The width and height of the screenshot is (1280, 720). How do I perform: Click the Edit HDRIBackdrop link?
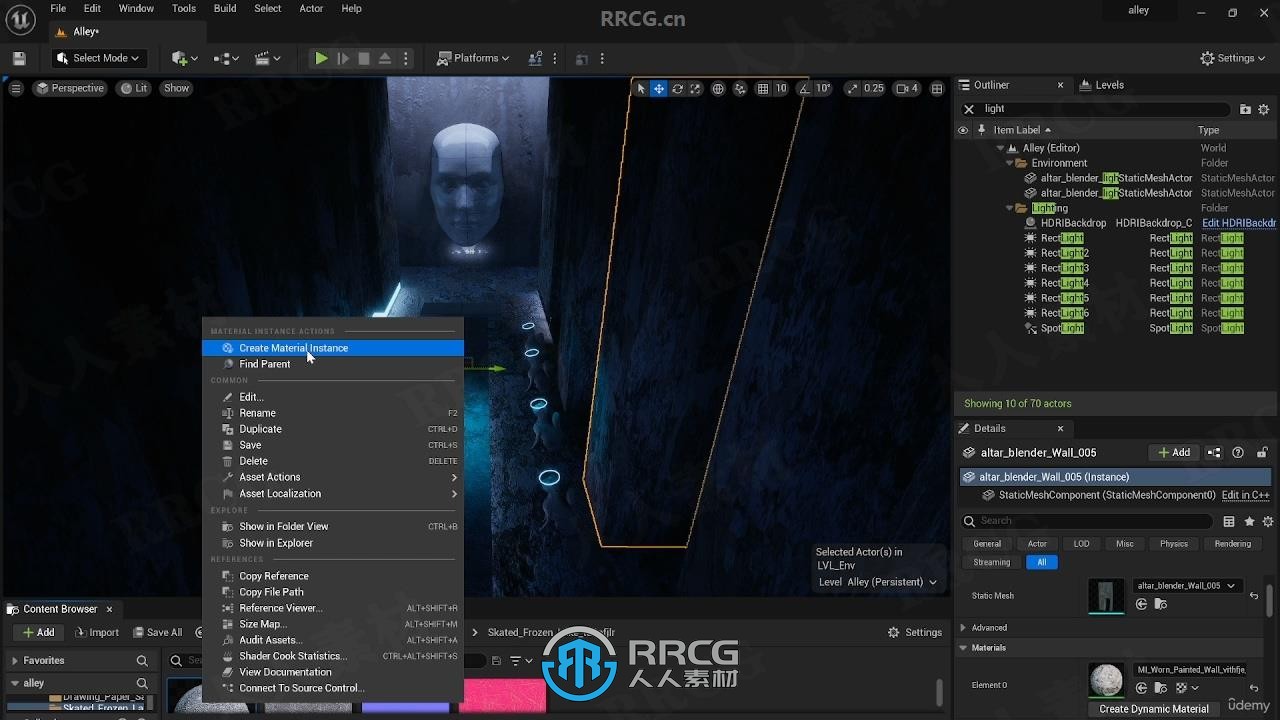click(1239, 223)
